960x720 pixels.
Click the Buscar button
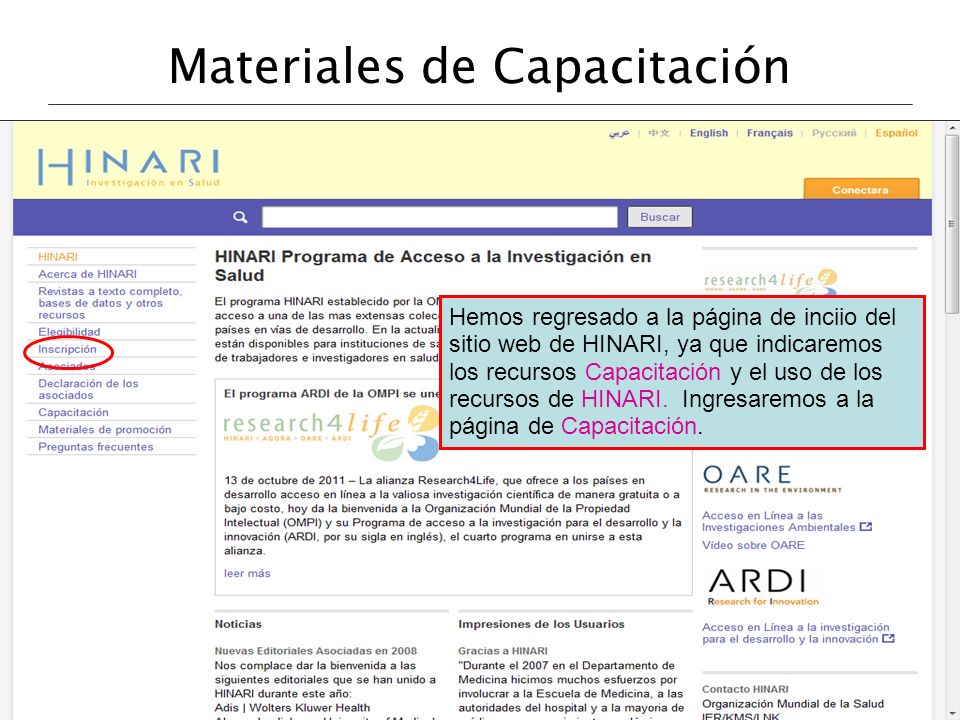click(660, 217)
